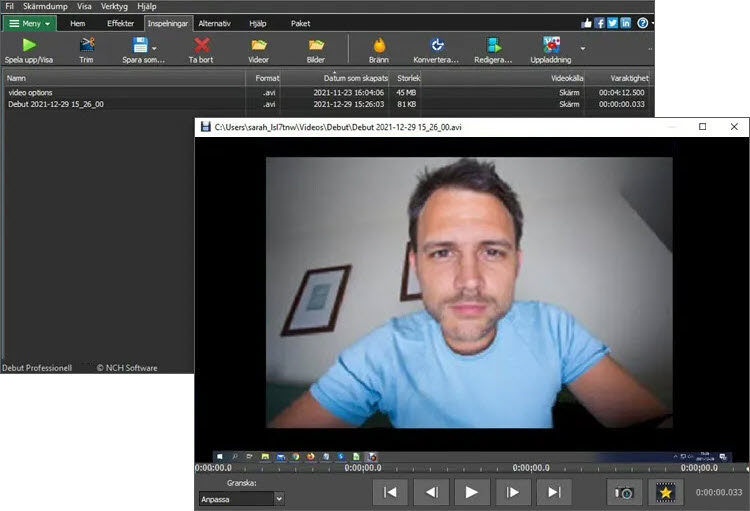Open the Visa menu

[x=84, y=6]
